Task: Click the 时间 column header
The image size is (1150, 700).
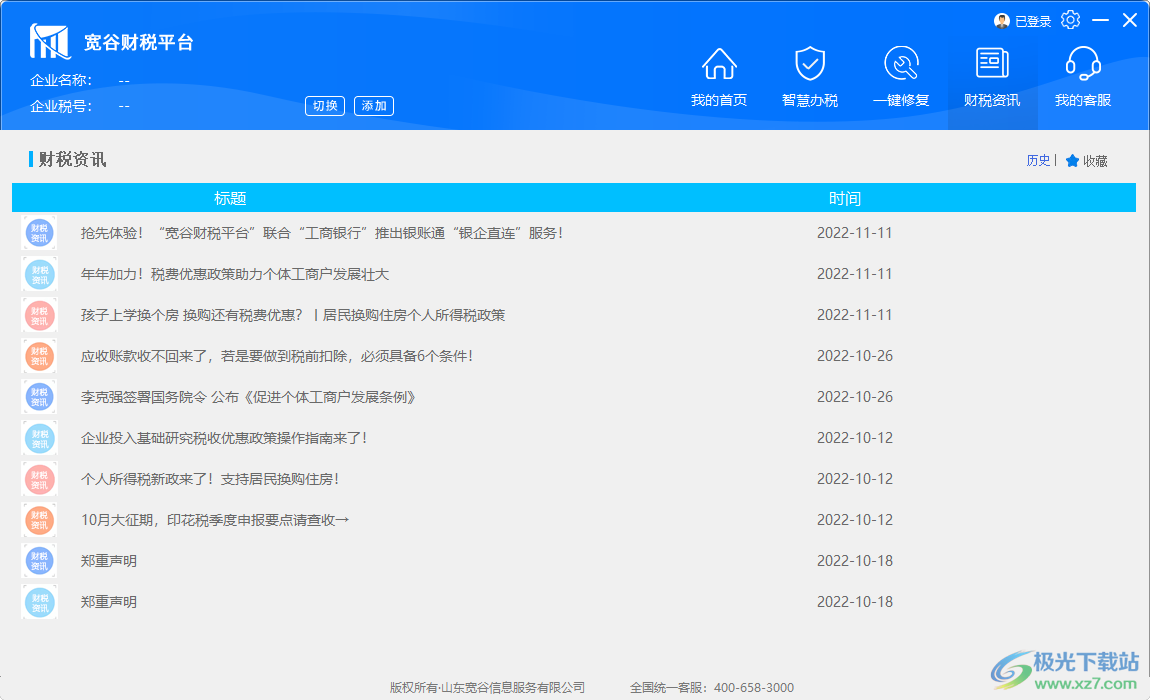Action: click(x=844, y=198)
